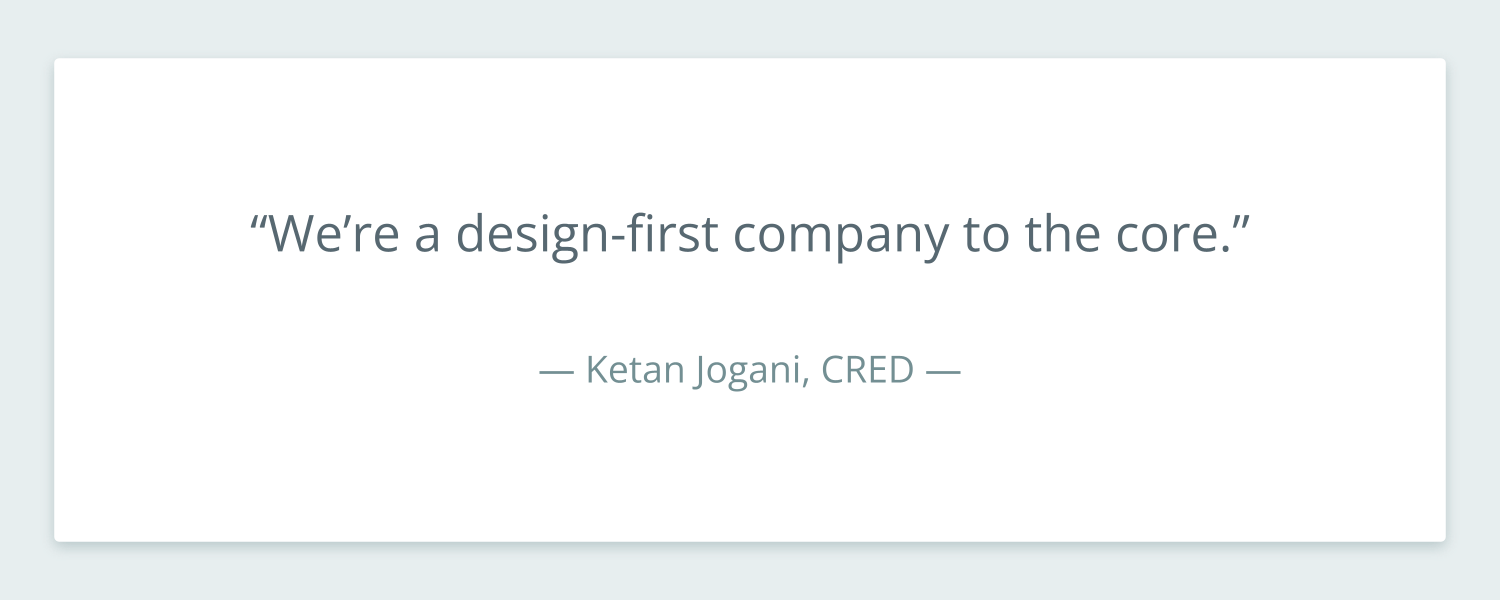This screenshot has height=600, width=1500.
Task: Click the quote text about design-first company
Action: pos(750,234)
